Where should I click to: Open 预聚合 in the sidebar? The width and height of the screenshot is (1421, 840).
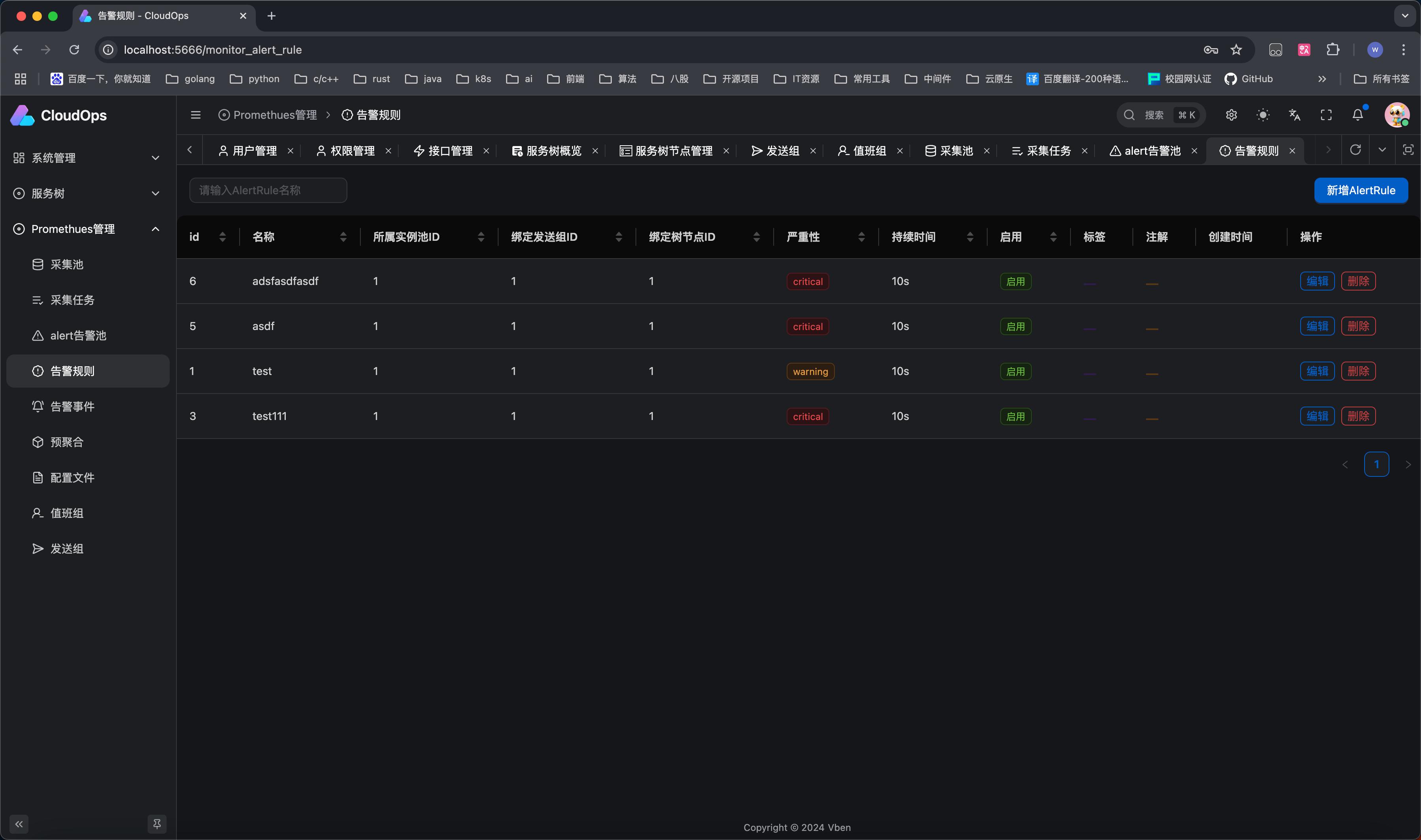88,442
